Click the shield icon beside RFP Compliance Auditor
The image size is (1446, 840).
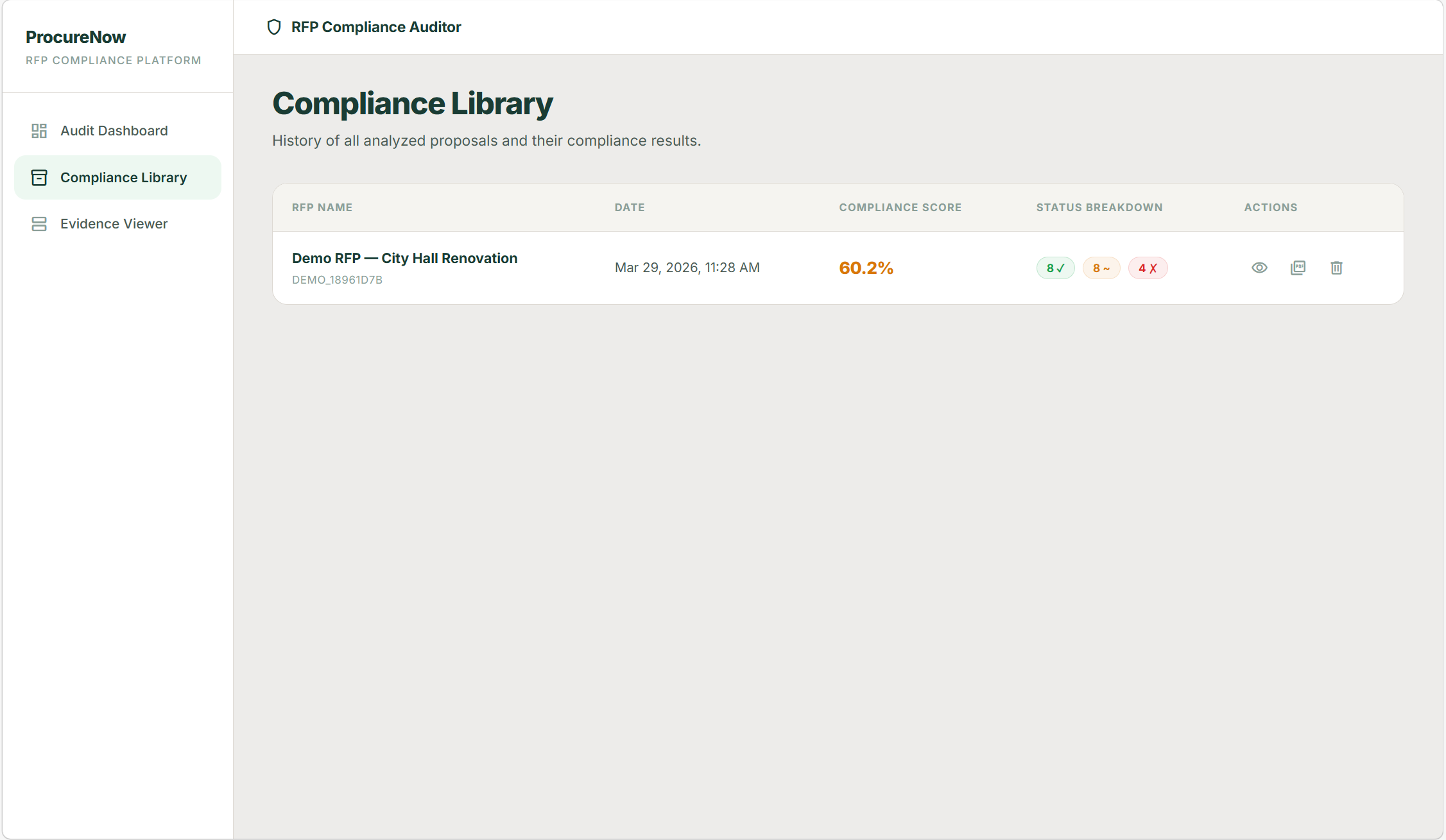point(274,27)
